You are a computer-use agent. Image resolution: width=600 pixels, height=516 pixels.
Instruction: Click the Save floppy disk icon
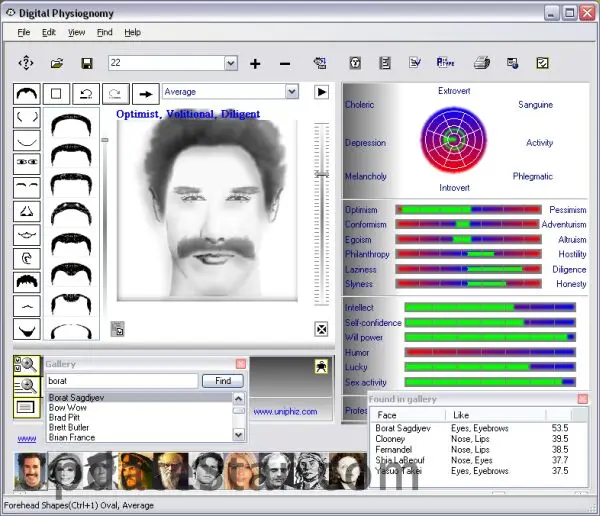tap(87, 64)
